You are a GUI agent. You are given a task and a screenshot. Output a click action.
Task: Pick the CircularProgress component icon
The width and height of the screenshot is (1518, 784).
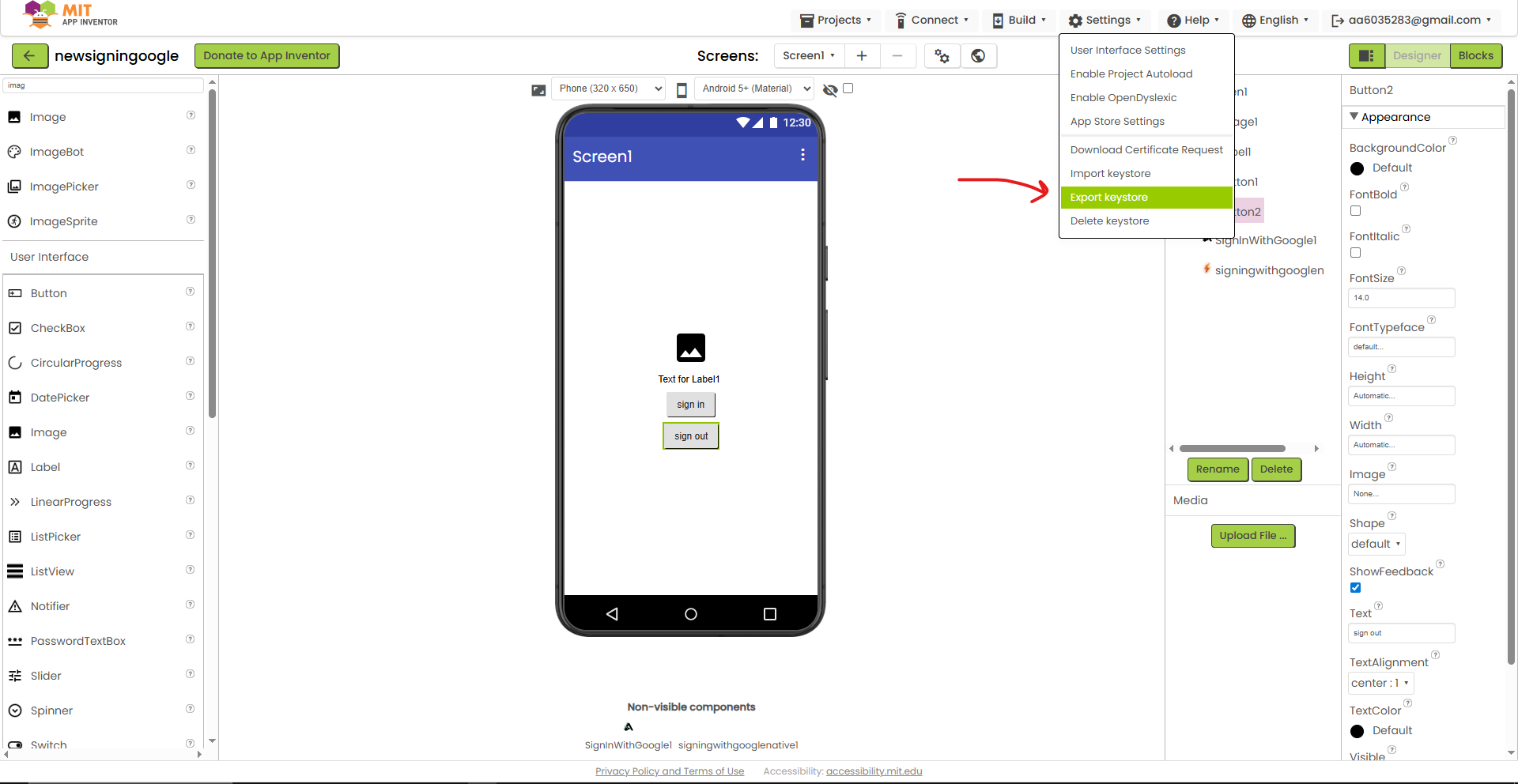tap(15, 363)
